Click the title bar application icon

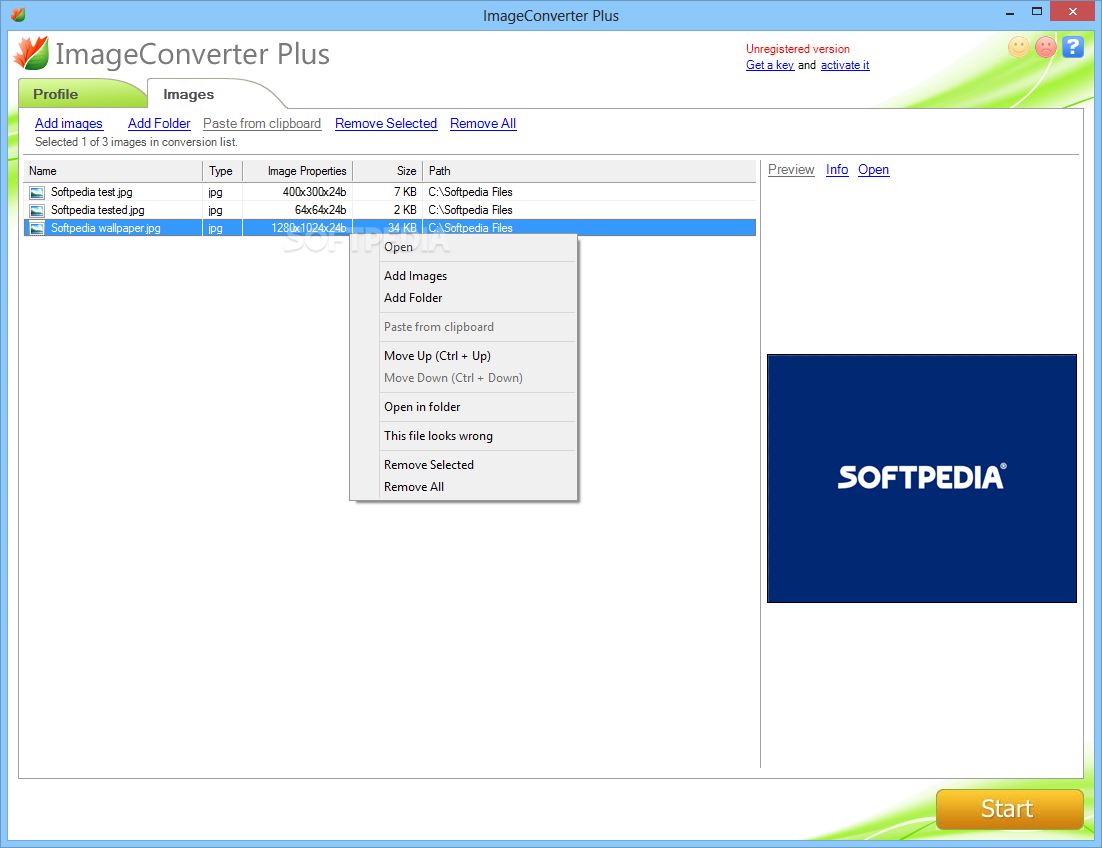click(x=18, y=14)
